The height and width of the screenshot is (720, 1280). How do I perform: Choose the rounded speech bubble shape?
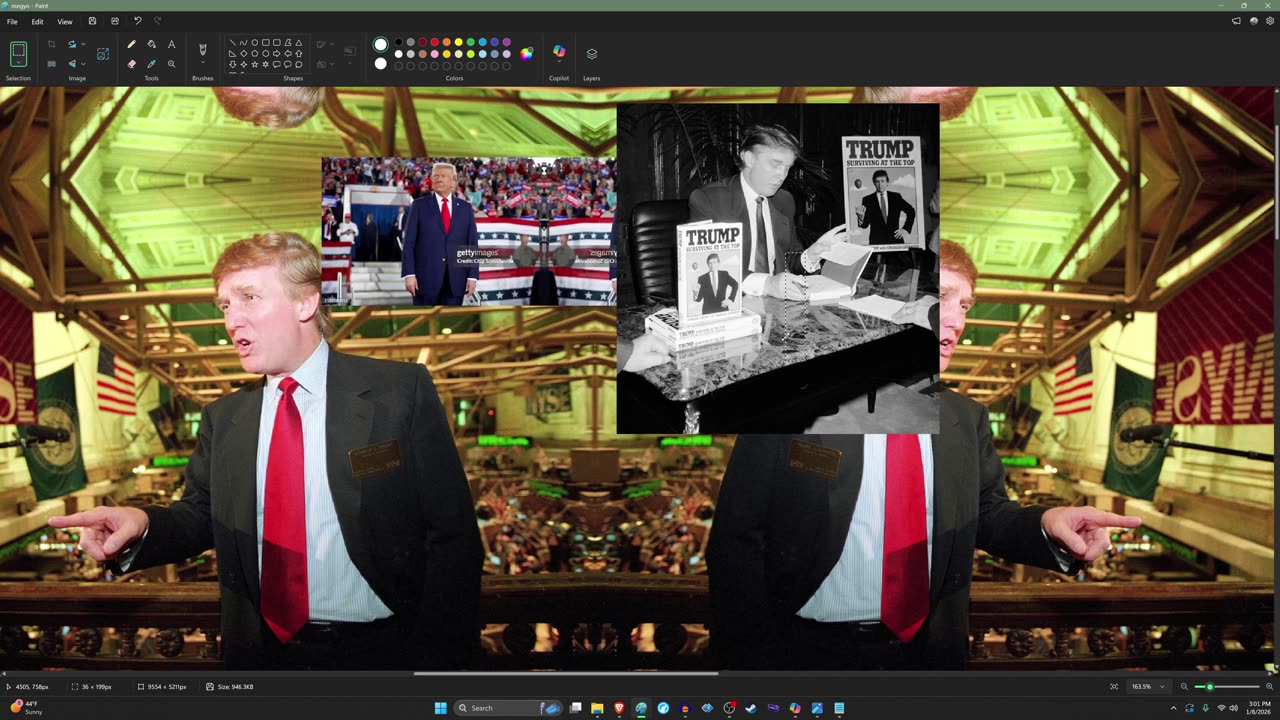pyautogui.click(x=276, y=65)
